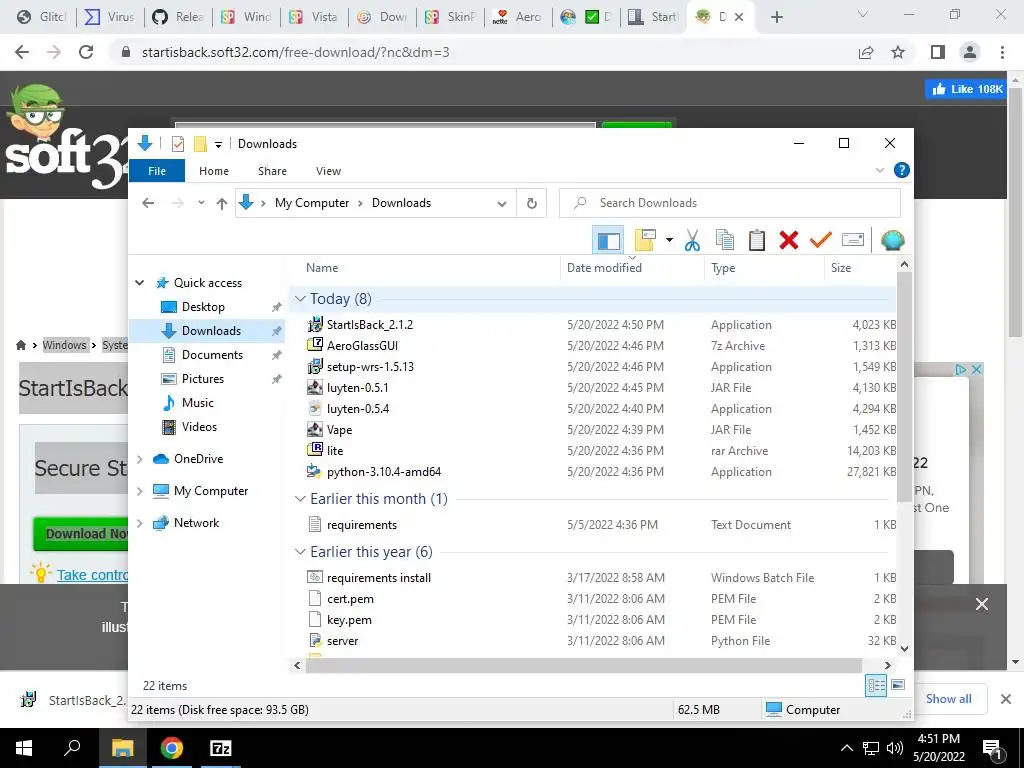Open the Home ribbon tab
Viewport: 1024px width, 768px height.
(214, 171)
